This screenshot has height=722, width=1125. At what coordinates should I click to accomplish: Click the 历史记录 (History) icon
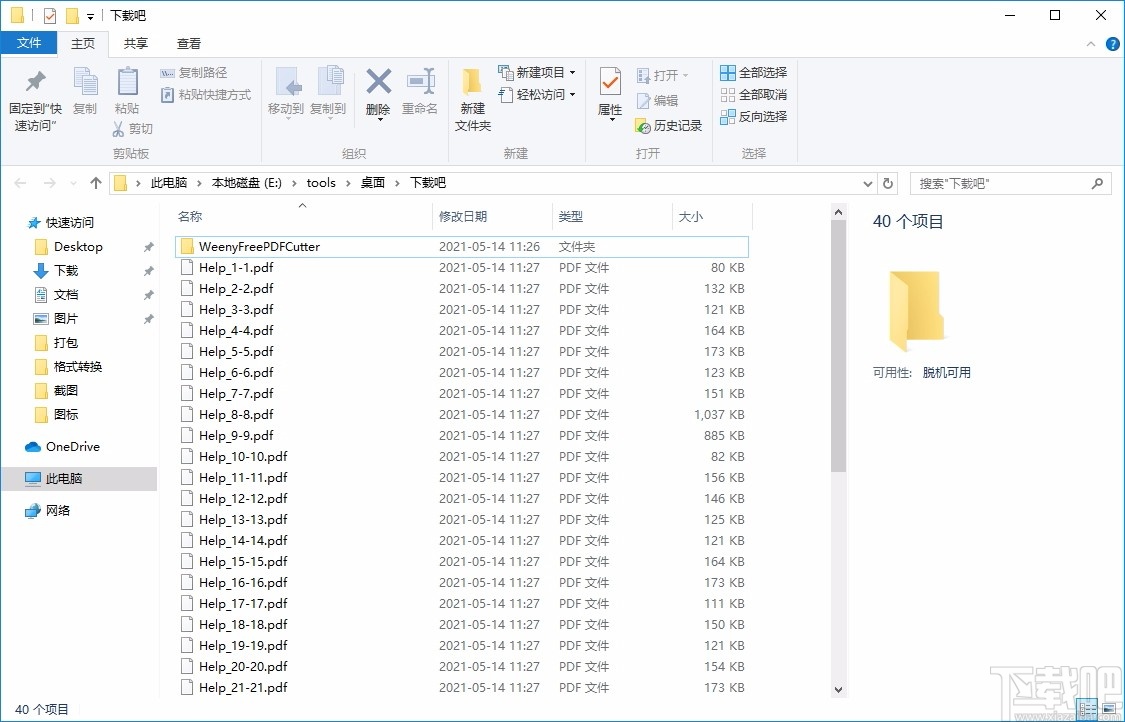pos(668,127)
